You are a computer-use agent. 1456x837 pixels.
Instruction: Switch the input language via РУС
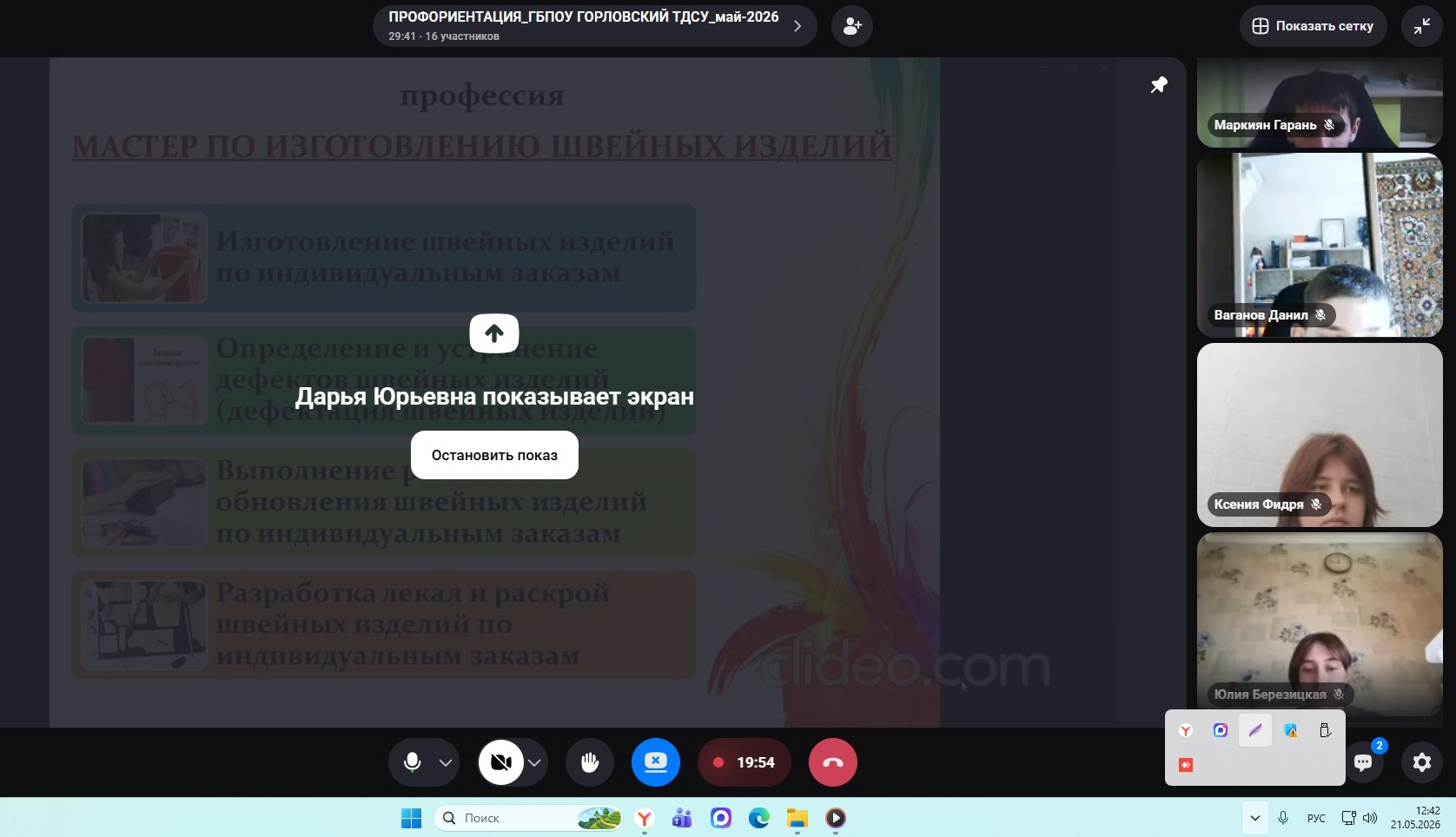1316,818
